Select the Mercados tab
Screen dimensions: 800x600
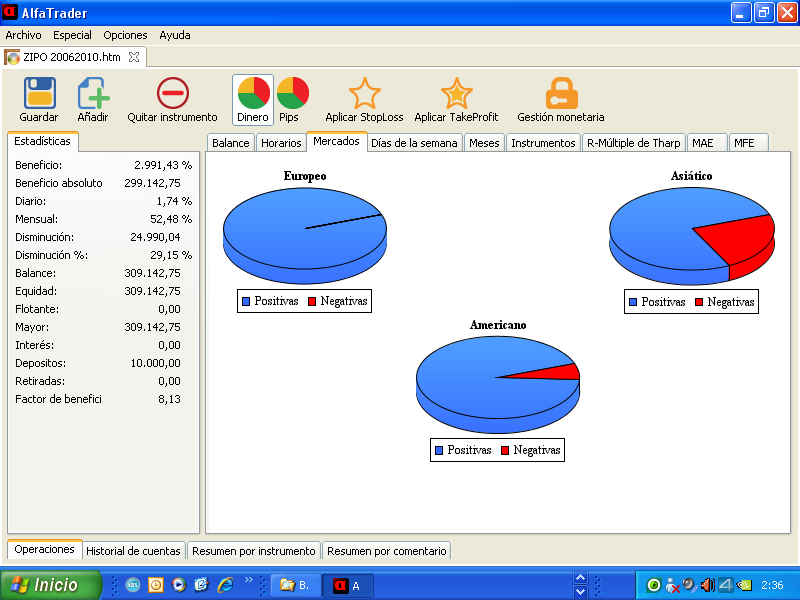point(336,141)
